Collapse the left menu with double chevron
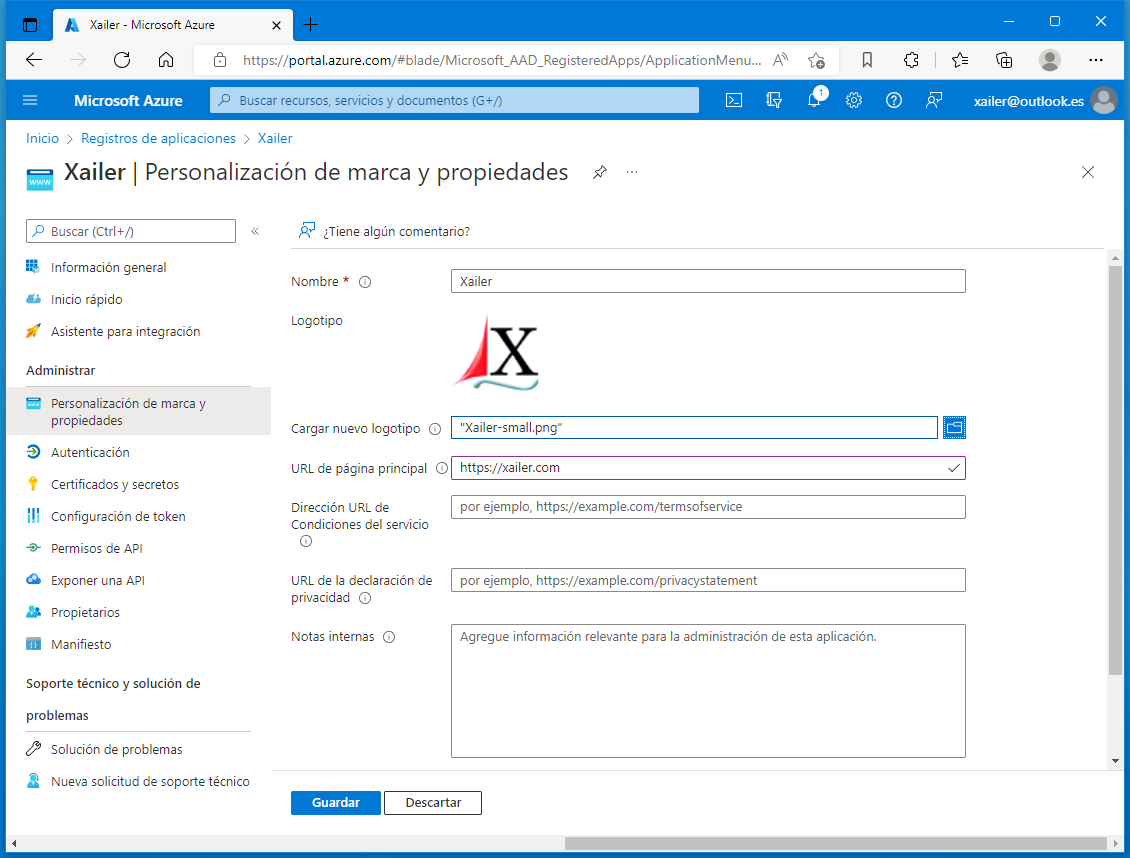This screenshot has height=858, width=1130. click(x=255, y=231)
